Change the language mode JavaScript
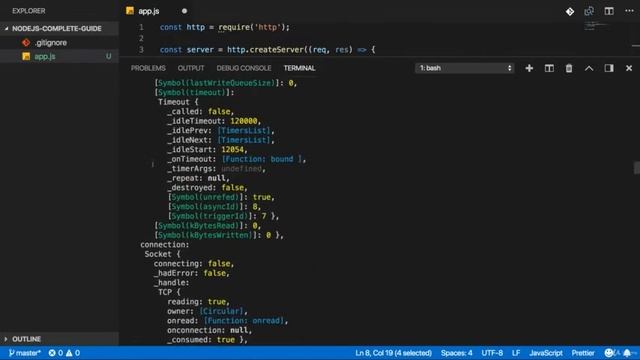 pos(546,353)
